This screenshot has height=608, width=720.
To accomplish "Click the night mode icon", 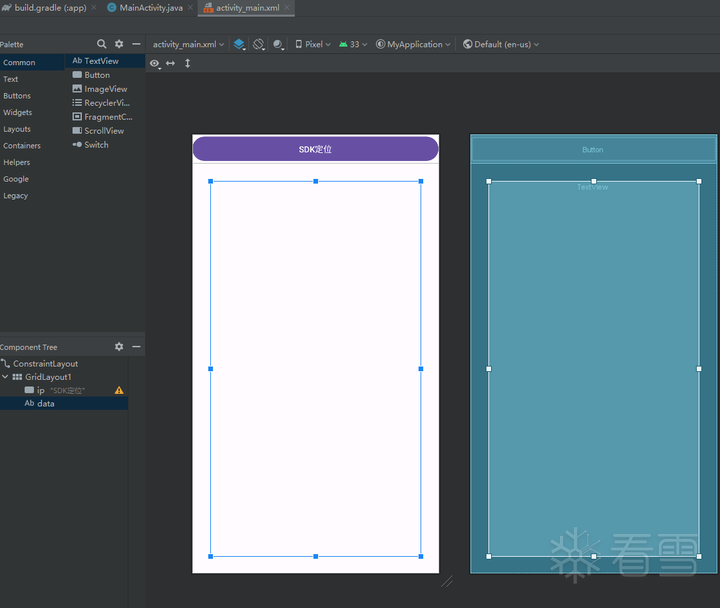I will click(x=278, y=44).
